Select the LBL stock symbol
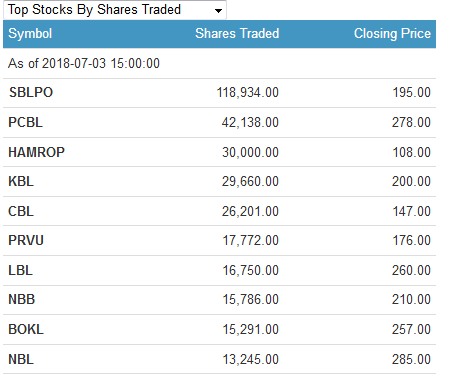The height and width of the screenshot is (380, 450). tap(20, 270)
